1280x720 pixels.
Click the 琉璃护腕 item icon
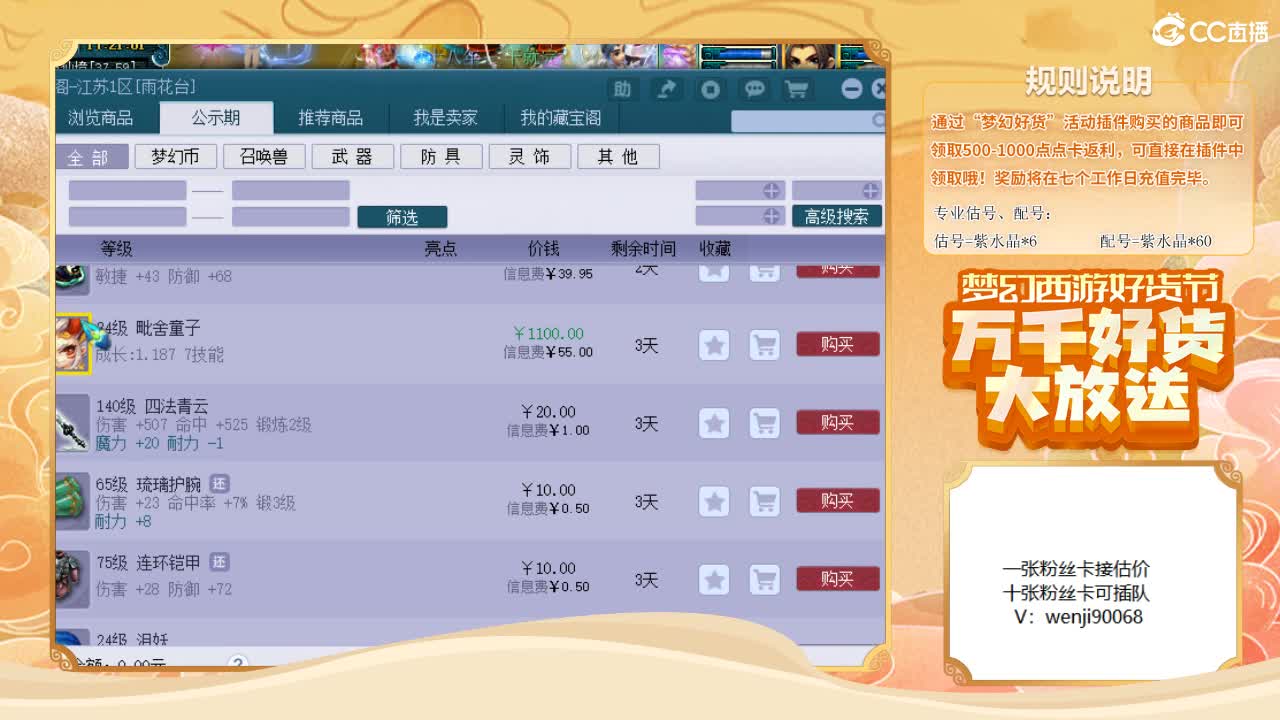click(73, 500)
